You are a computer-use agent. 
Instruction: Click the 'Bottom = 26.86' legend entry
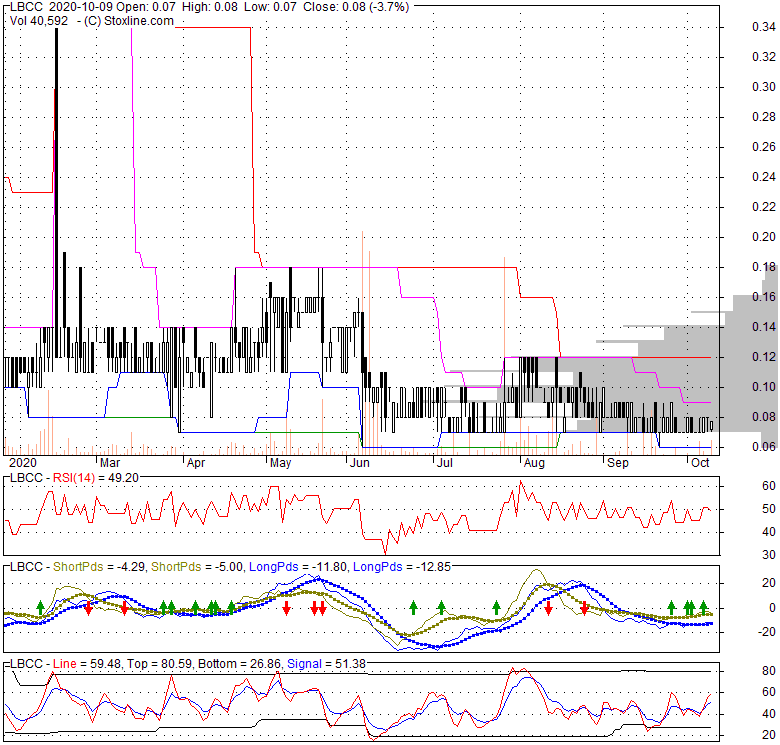click(240, 664)
